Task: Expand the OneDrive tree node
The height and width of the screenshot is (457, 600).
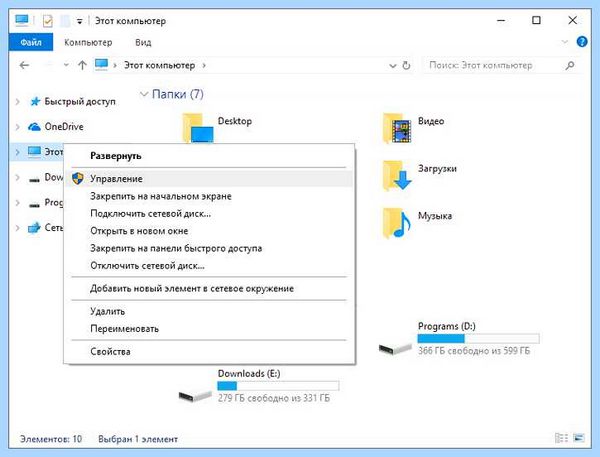Action: coord(18,127)
